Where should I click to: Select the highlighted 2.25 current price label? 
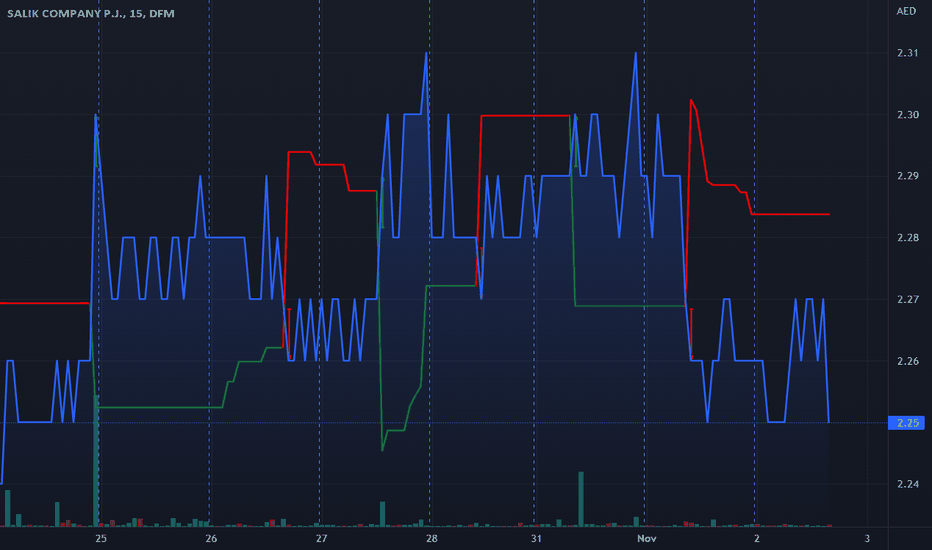click(906, 423)
